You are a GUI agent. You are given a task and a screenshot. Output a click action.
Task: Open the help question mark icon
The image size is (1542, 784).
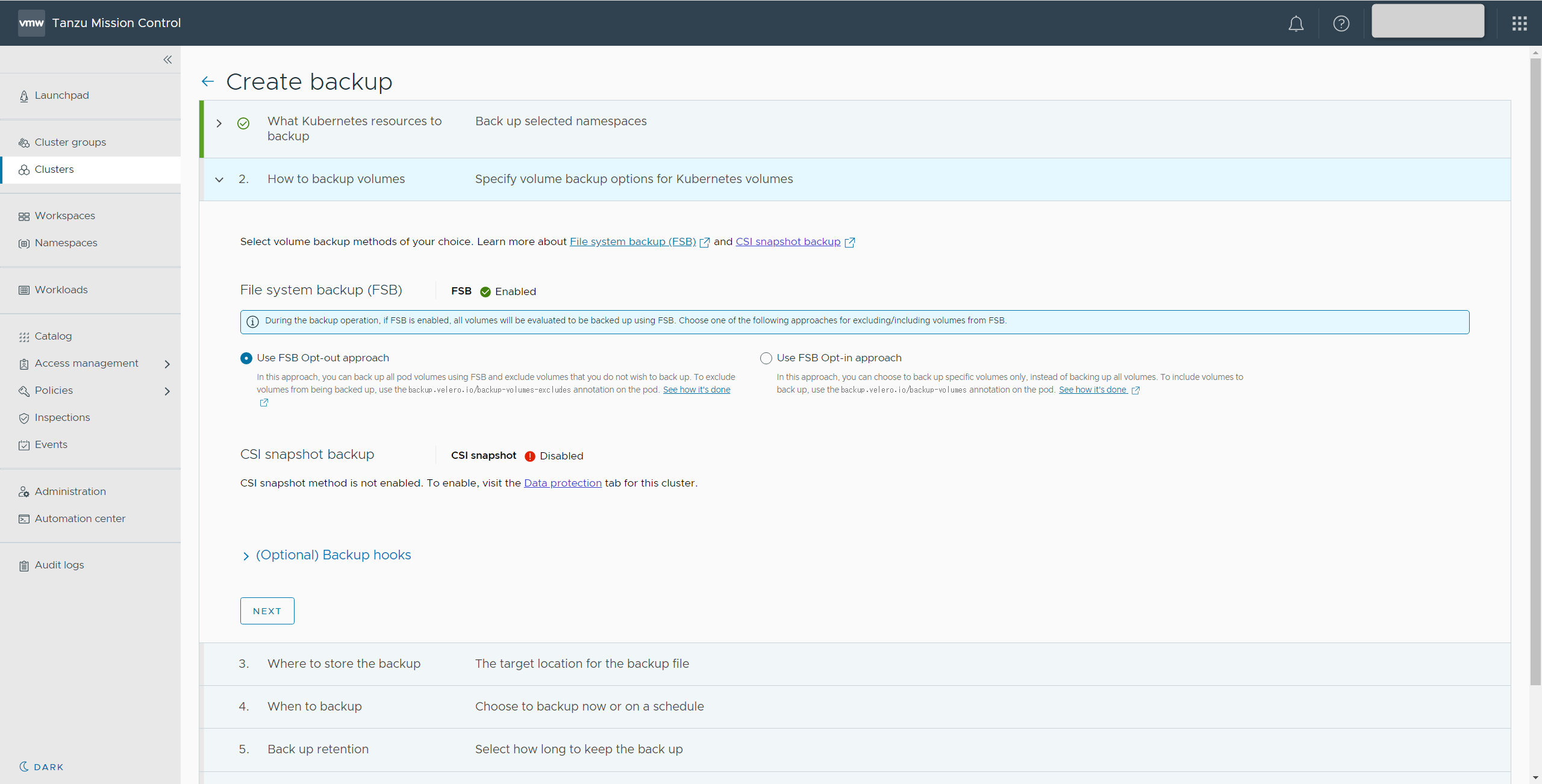click(1341, 23)
